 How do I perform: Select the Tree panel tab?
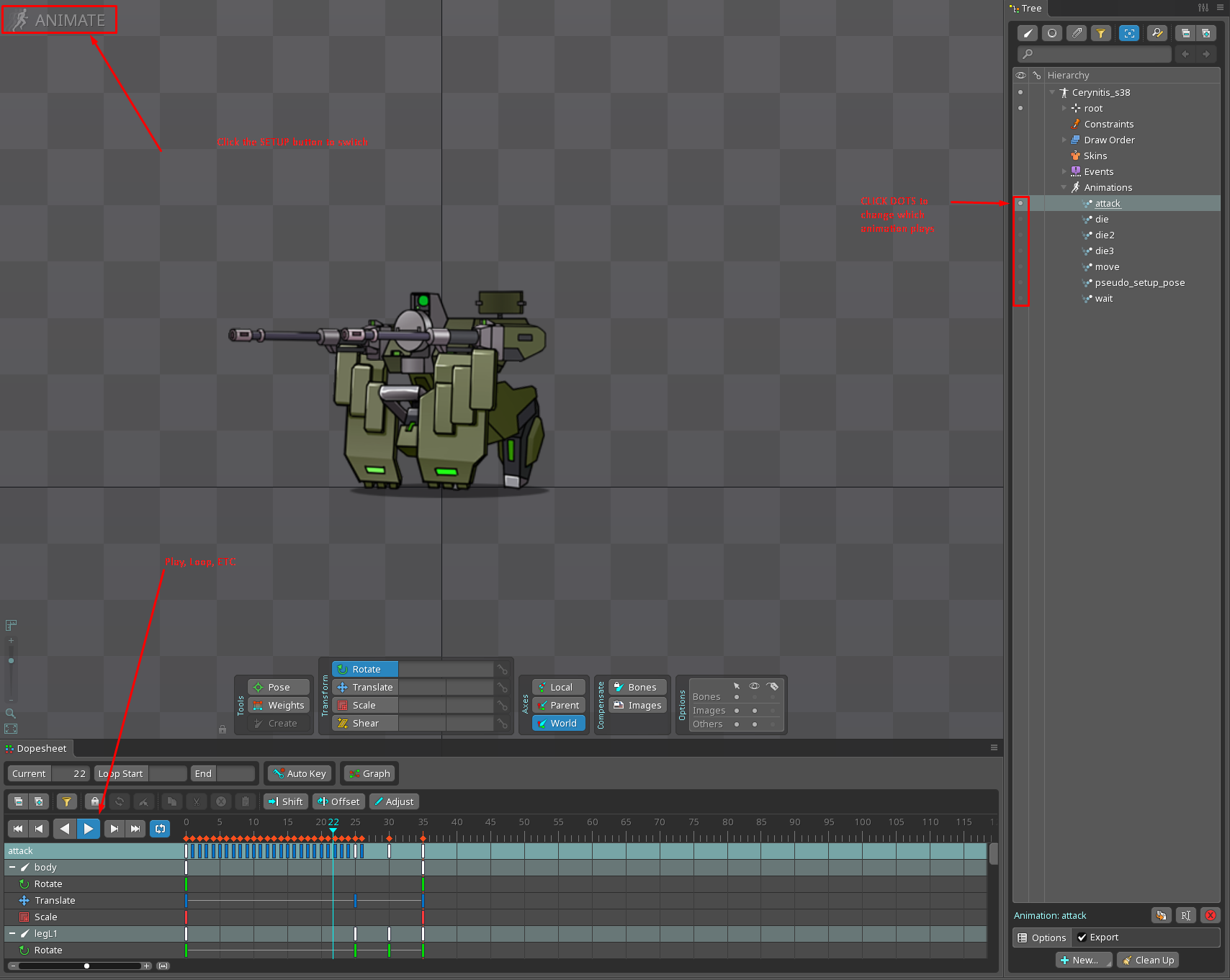(x=1026, y=9)
